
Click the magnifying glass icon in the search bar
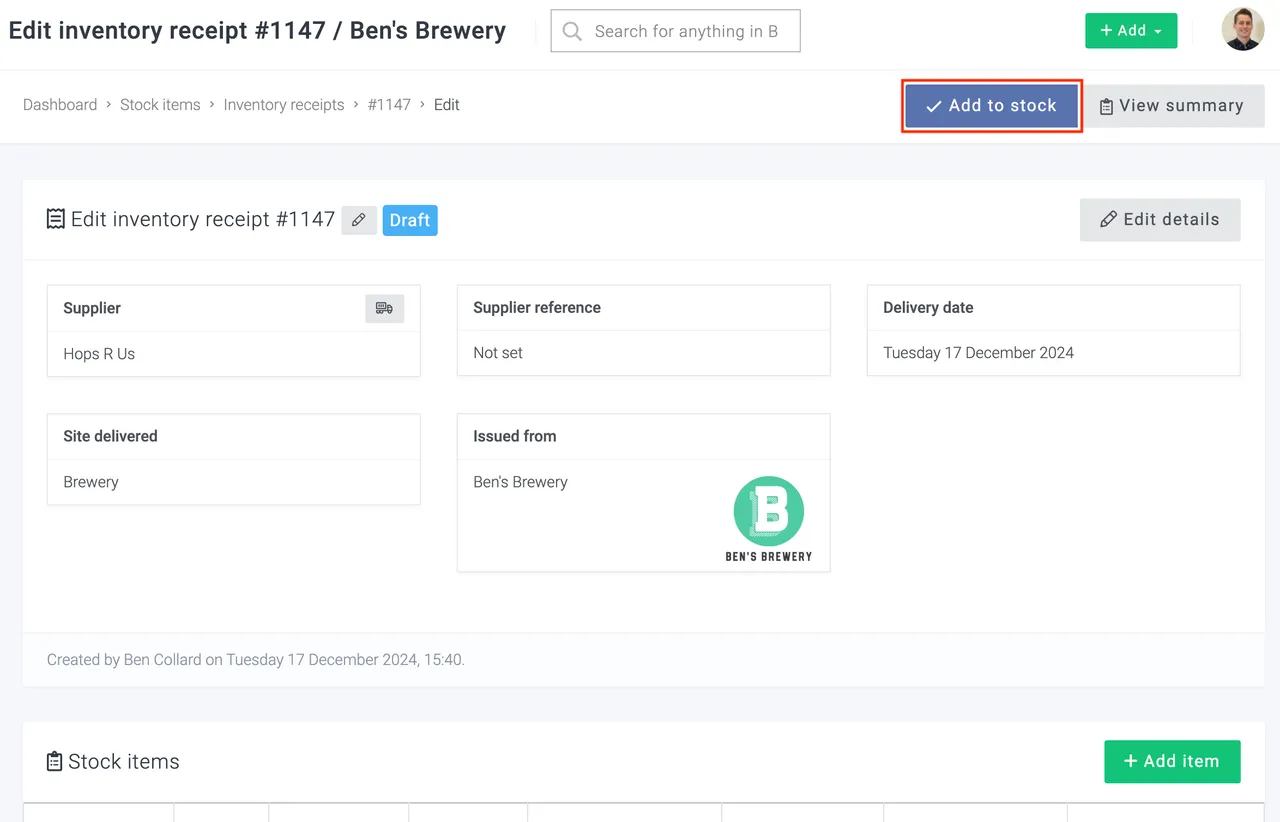coord(571,31)
